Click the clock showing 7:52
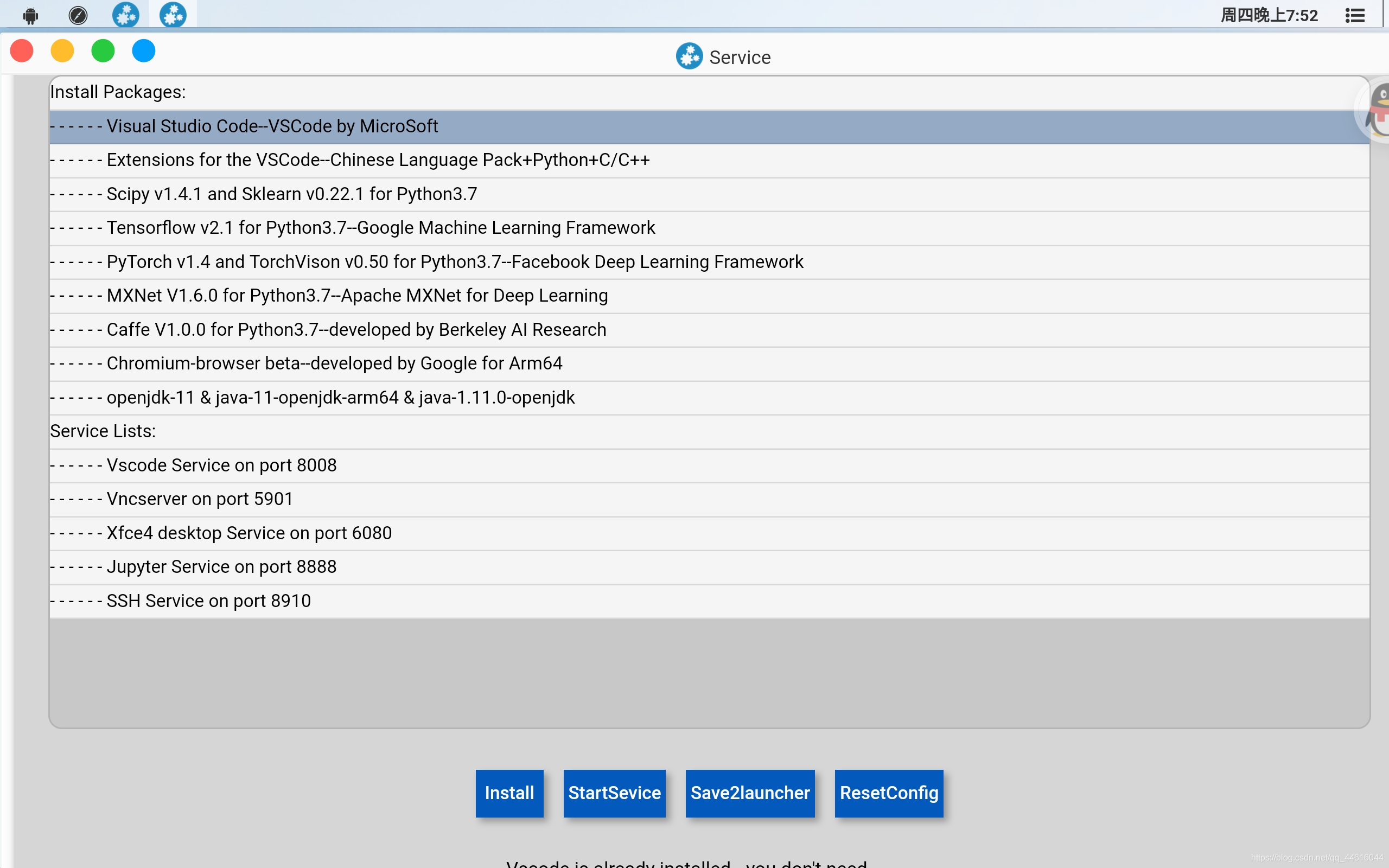The image size is (1389, 868). coord(1269,16)
